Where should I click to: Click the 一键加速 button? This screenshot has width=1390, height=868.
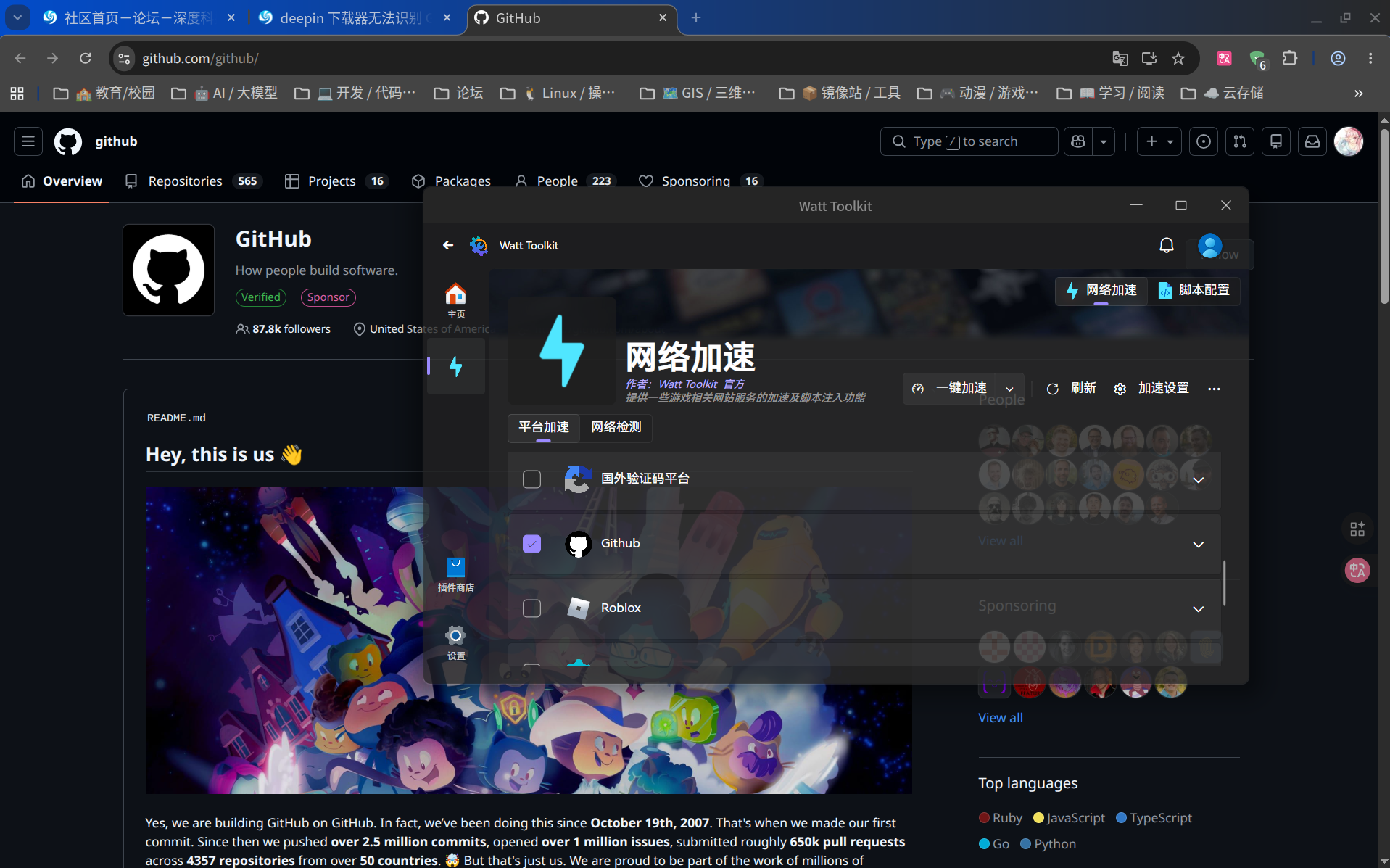pos(951,389)
